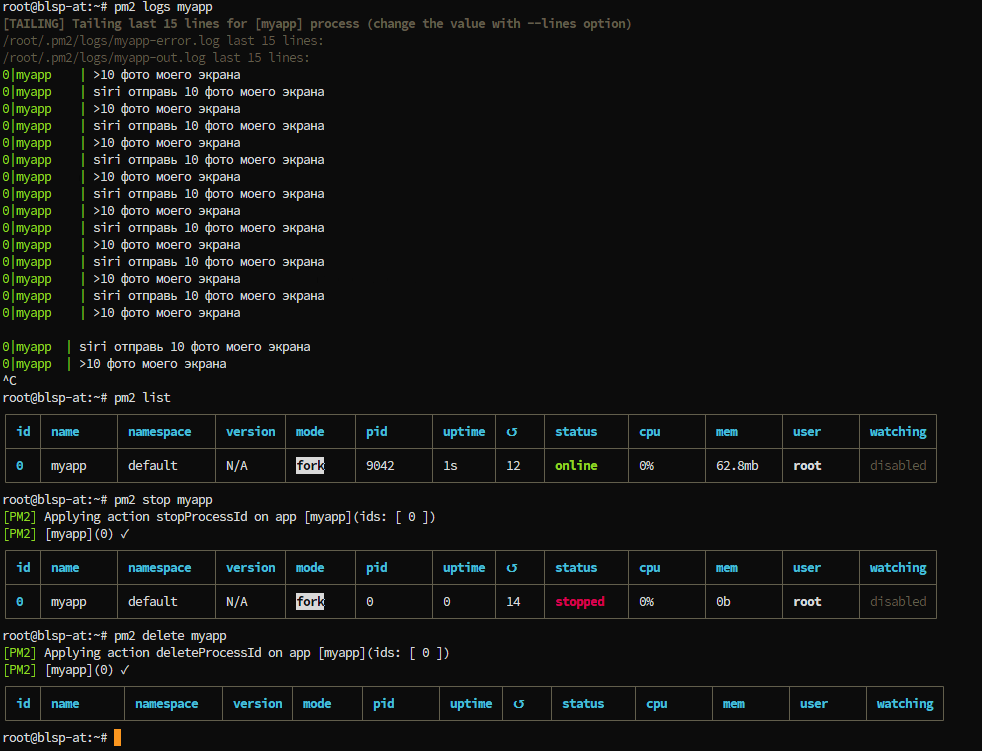Click the orange cursor block at the prompt
982x751 pixels.
[x=117, y=737]
